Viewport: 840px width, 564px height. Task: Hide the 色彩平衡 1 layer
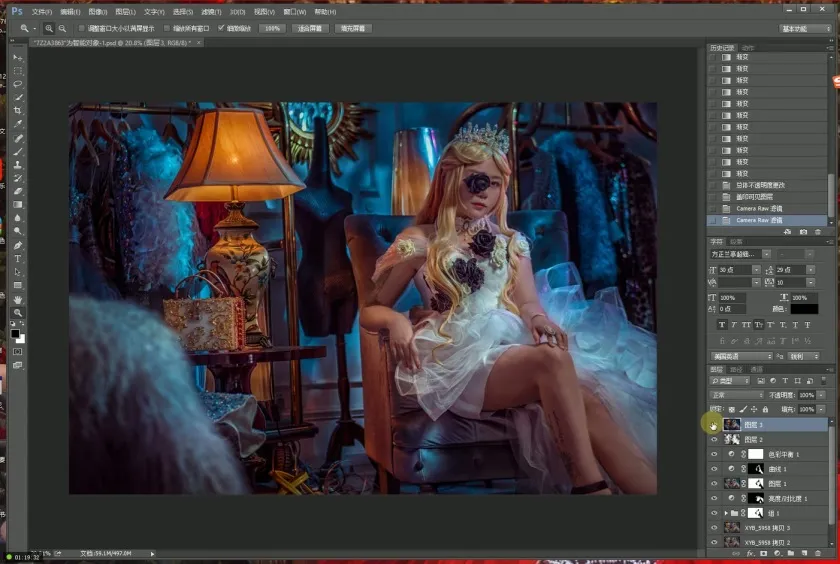pyautogui.click(x=714, y=454)
